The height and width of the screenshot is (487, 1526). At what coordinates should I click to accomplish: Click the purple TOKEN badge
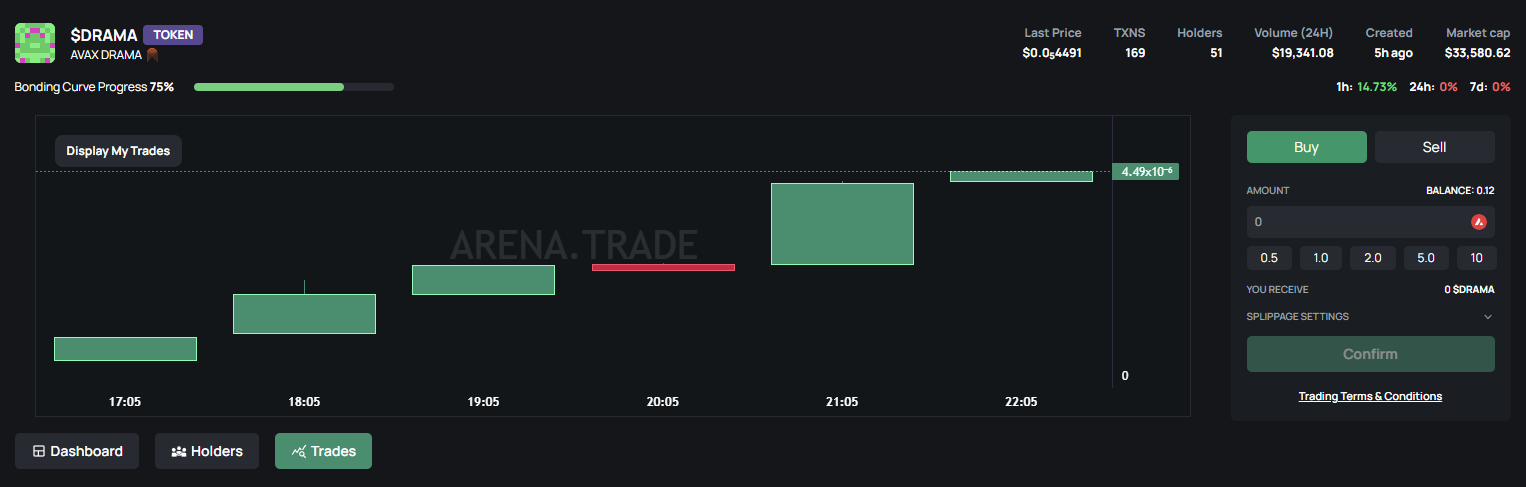(x=173, y=35)
